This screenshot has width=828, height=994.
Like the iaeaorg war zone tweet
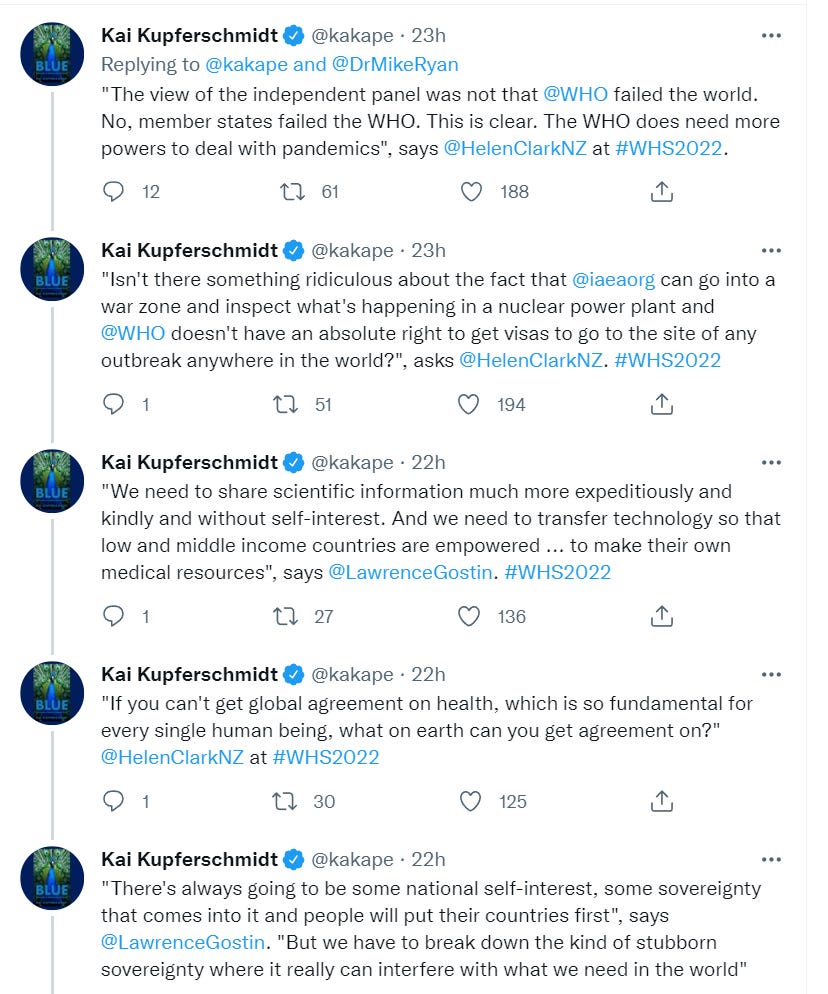coord(469,404)
